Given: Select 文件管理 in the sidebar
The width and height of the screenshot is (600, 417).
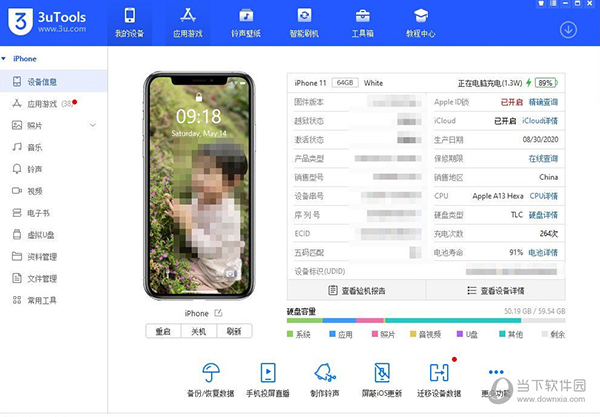Looking at the screenshot, I should 54,278.
